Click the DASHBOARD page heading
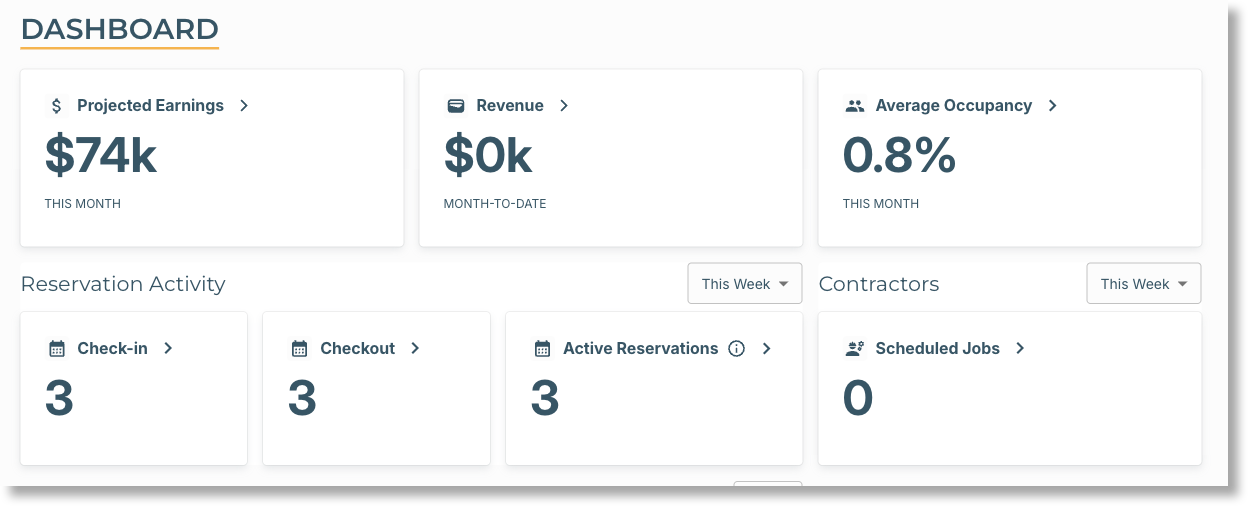 (120, 29)
